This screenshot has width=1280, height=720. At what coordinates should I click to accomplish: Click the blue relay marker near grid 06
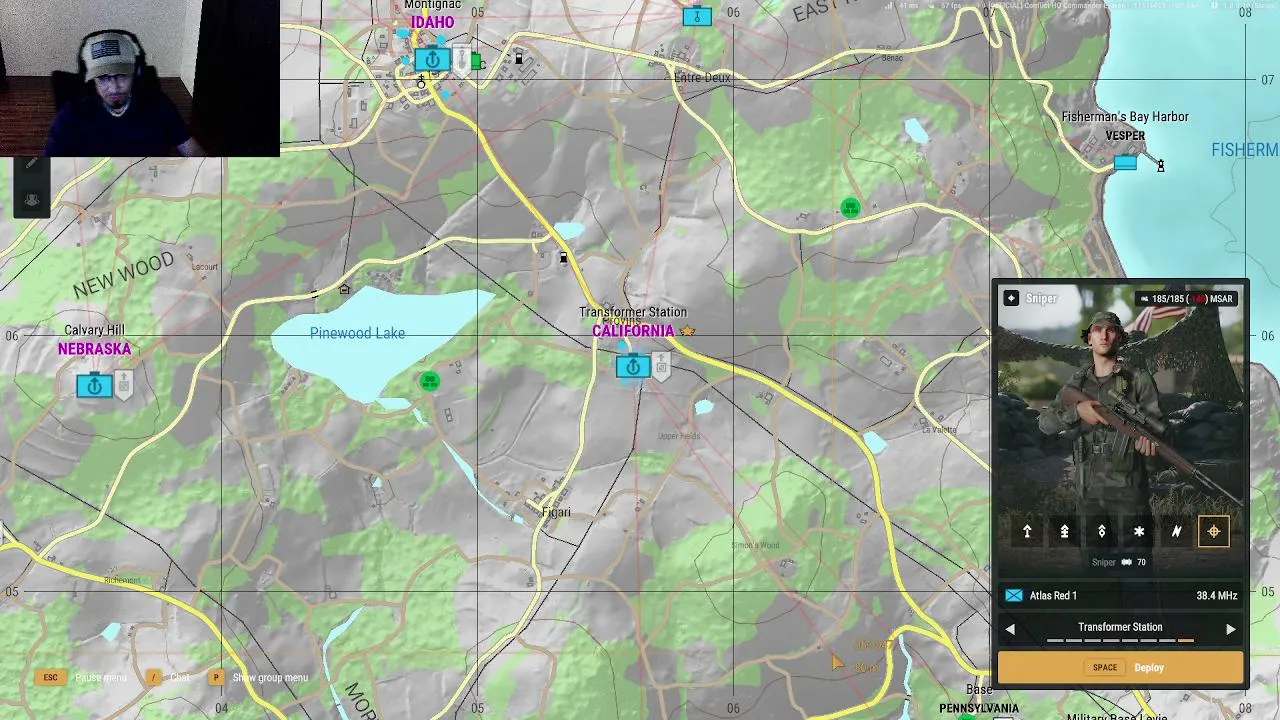[697, 16]
